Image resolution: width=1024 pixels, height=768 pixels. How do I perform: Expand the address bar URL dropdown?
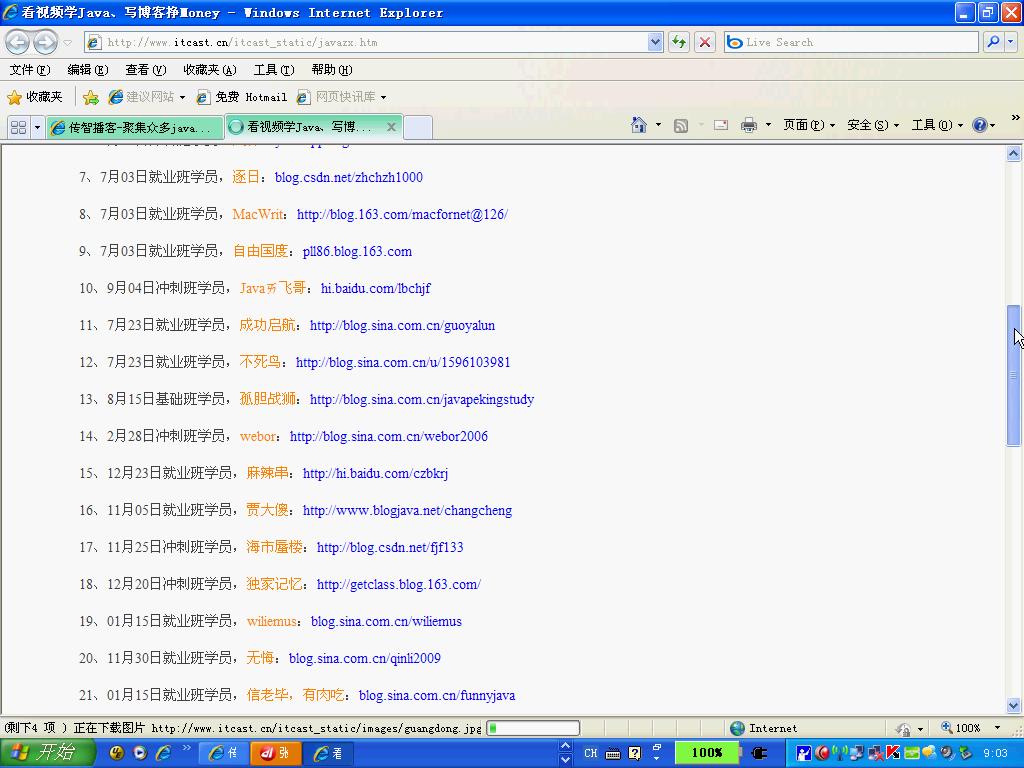point(655,42)
